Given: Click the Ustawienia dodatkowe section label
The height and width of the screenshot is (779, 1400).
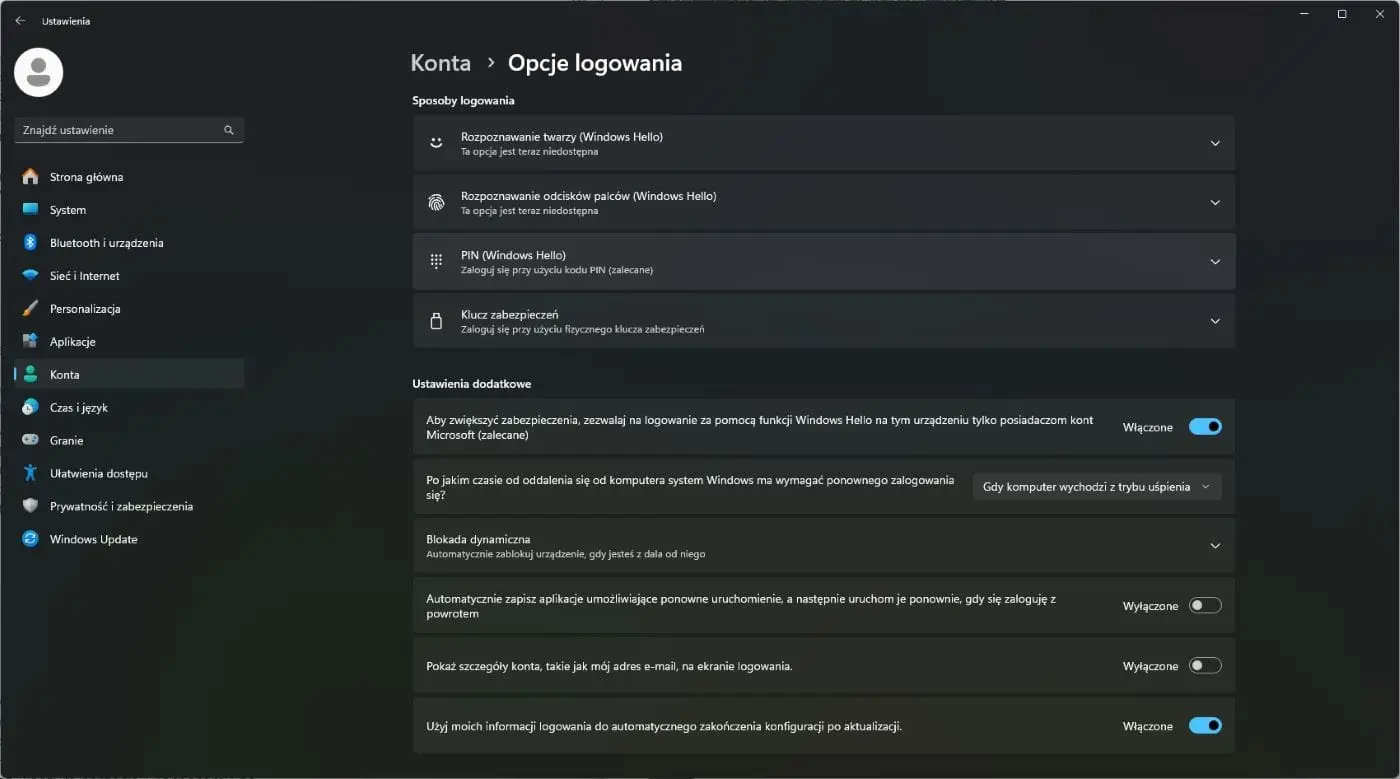Looking at the screenshot, I should click(472, 384).
